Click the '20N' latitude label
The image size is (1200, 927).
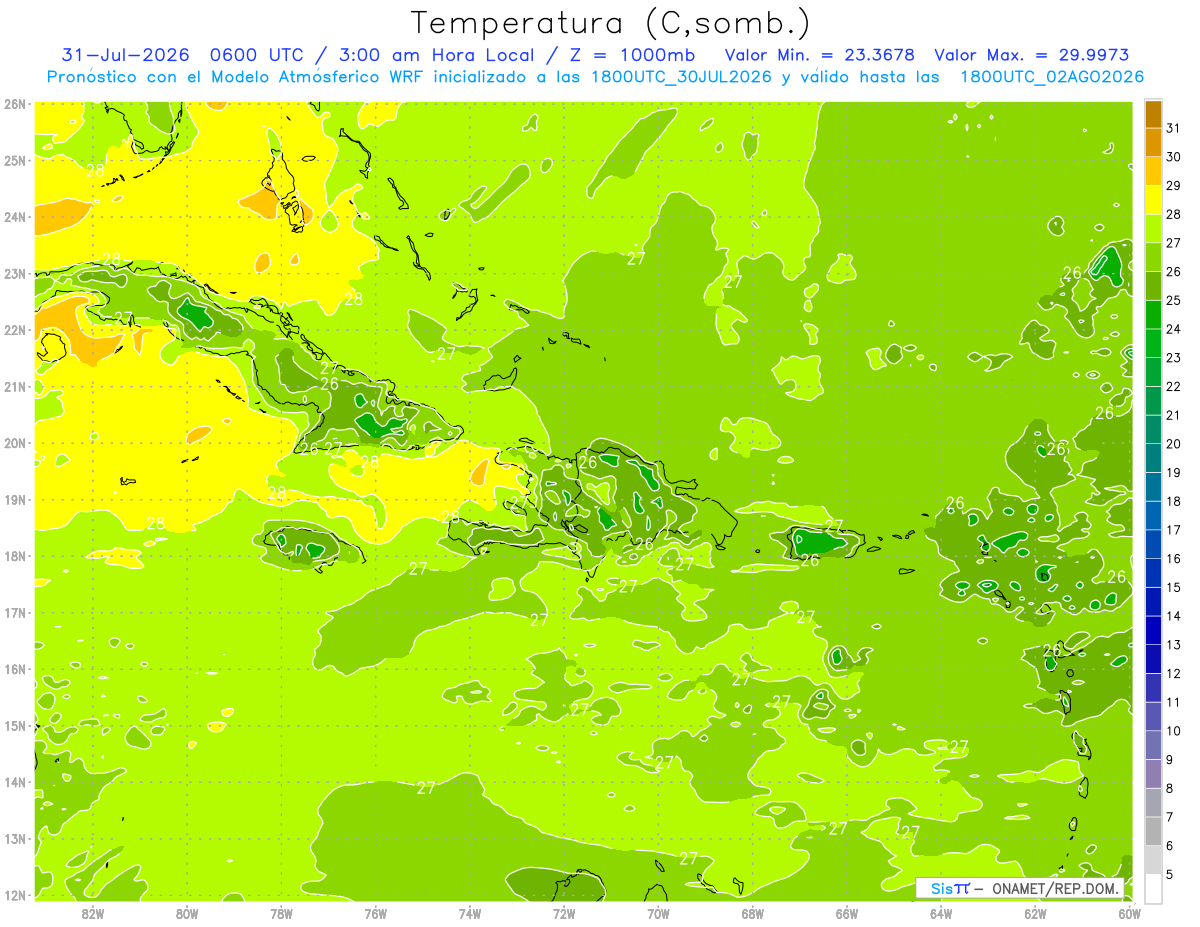(x=15, y=443)
